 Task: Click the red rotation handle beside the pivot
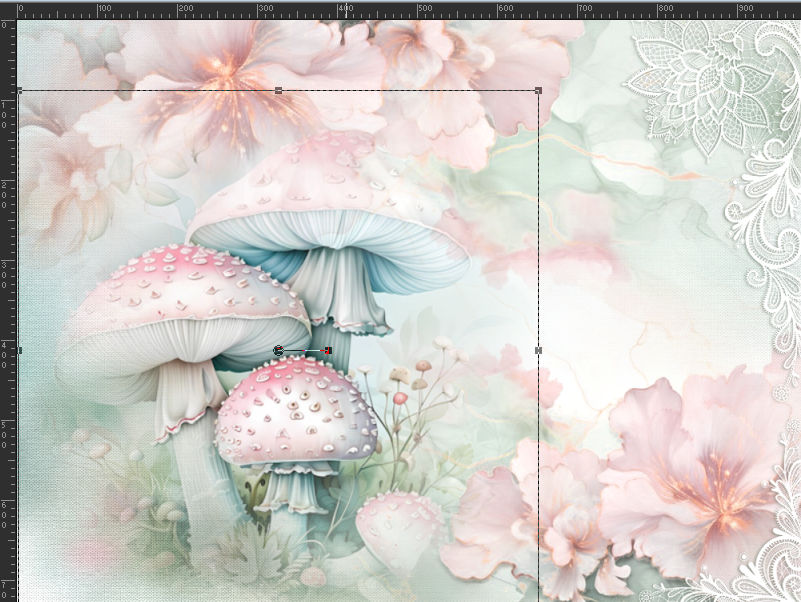328,350
